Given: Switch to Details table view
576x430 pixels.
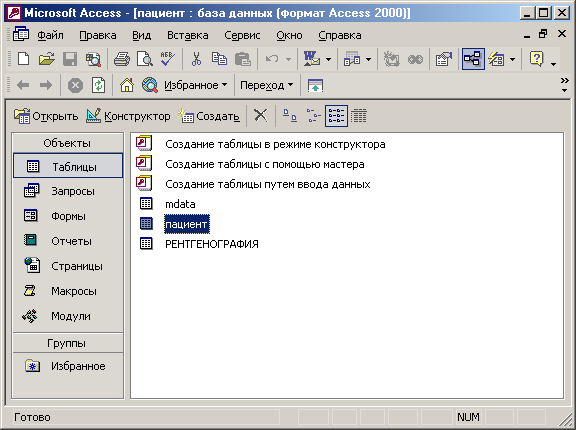Looking at the screenshot, I should 359,116.
